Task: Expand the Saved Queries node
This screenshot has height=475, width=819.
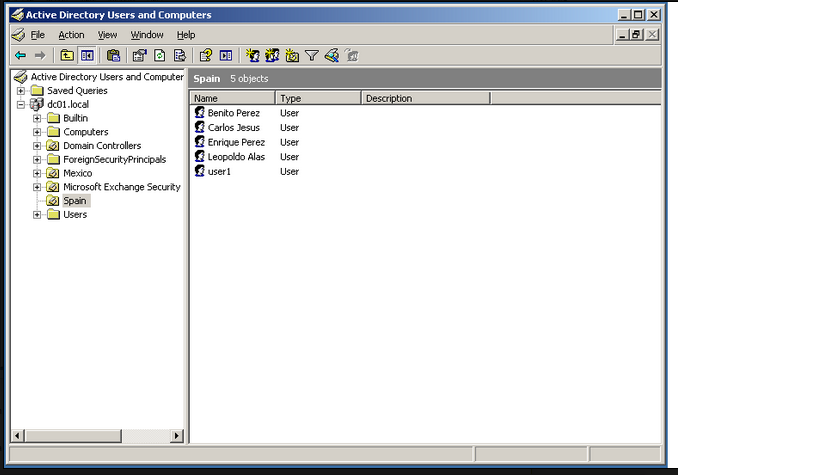Action: (x=21, y=91)
